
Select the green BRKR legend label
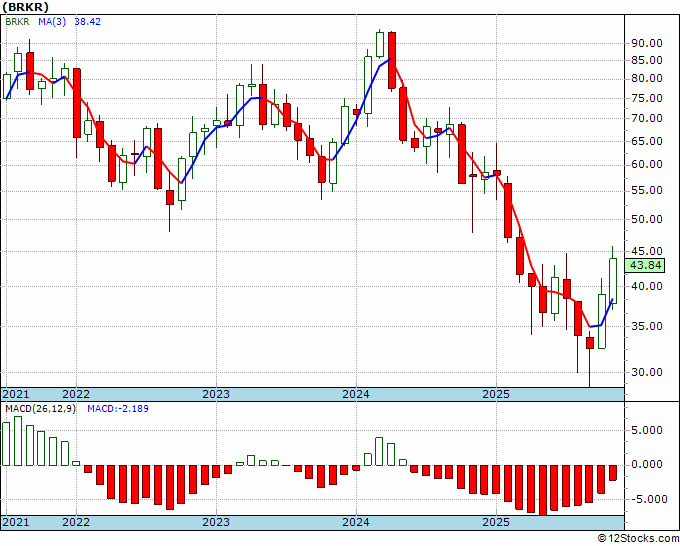pos(17,21)
